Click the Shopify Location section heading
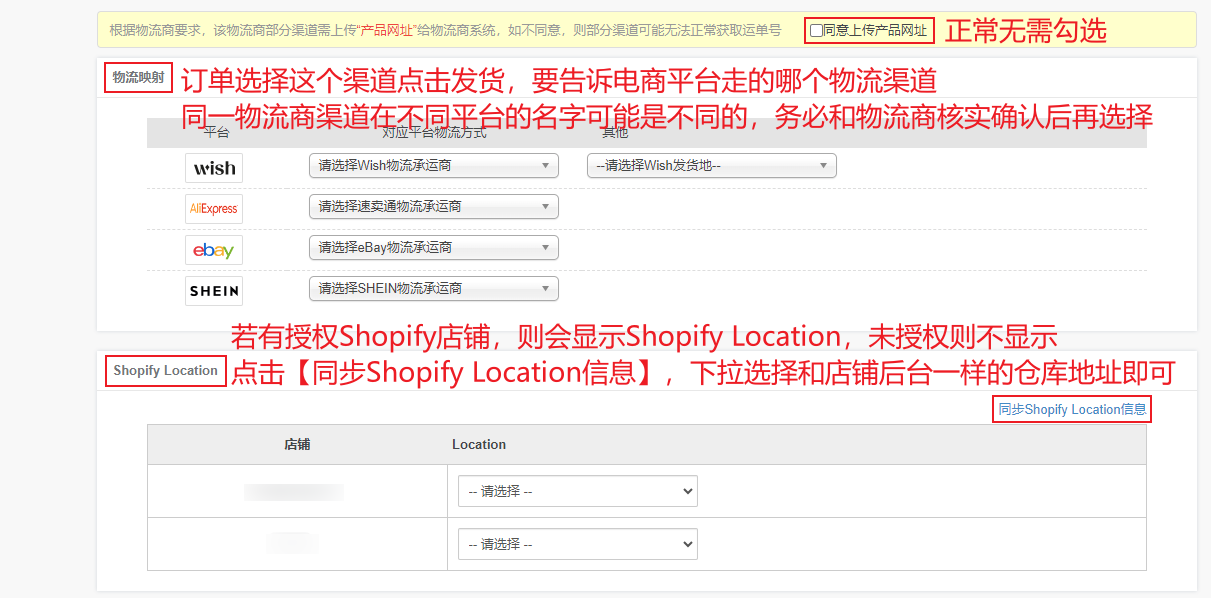1211x598 pixels. (x=165, y=371)
